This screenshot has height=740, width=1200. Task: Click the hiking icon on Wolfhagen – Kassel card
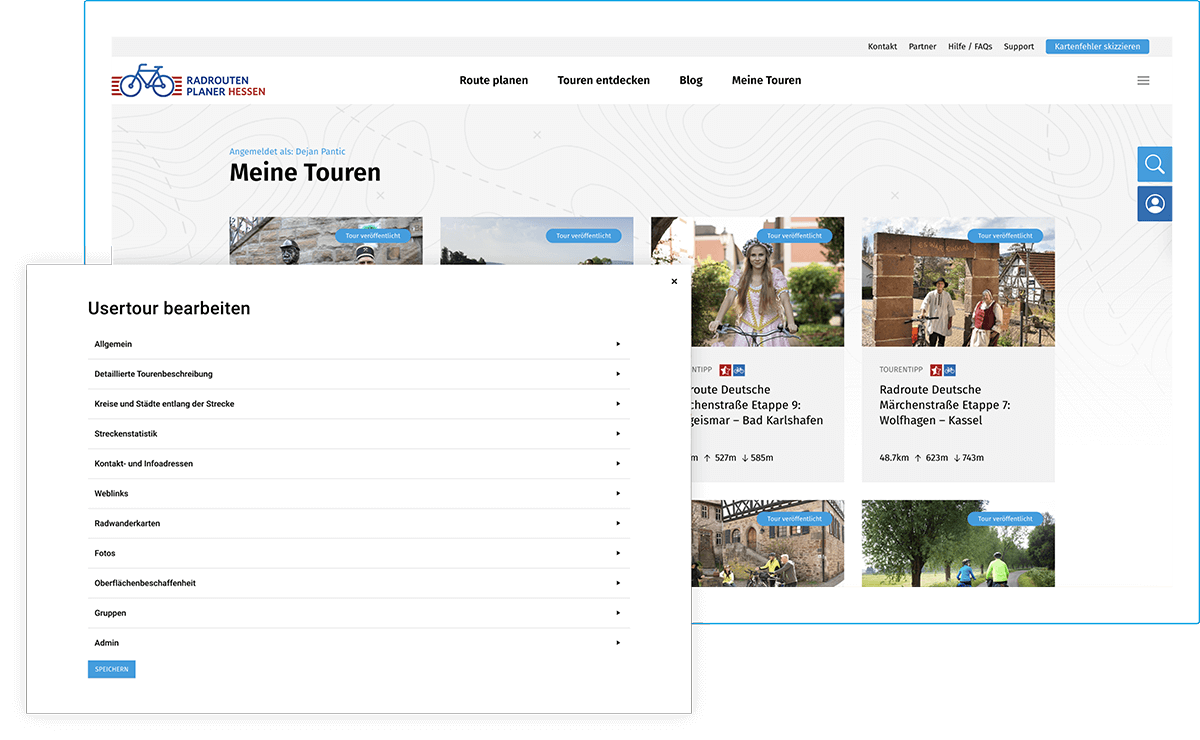[x=936, y=370]
